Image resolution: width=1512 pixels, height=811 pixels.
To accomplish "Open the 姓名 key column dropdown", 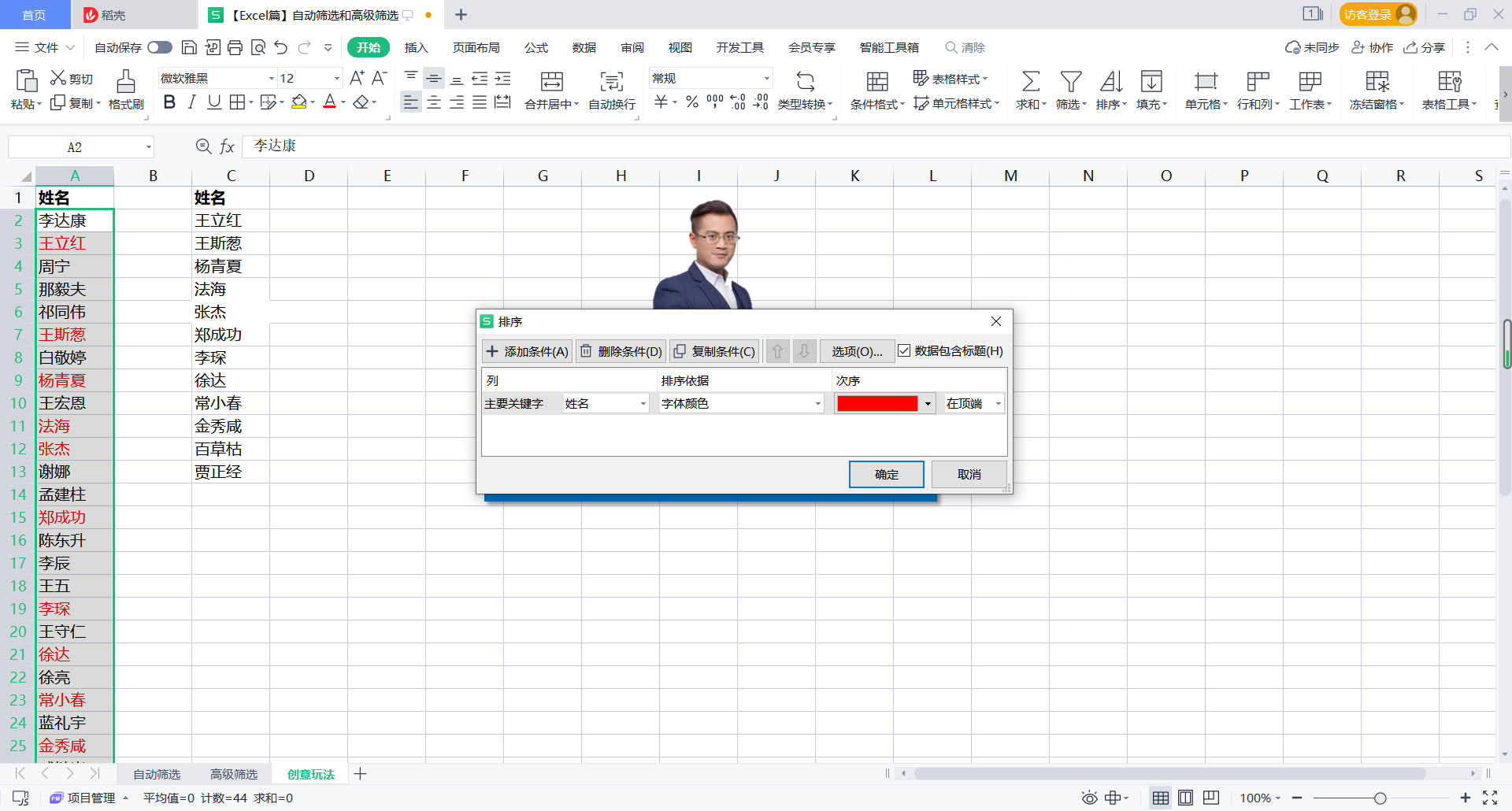I will pyautogui.click(x=643, y=403).
